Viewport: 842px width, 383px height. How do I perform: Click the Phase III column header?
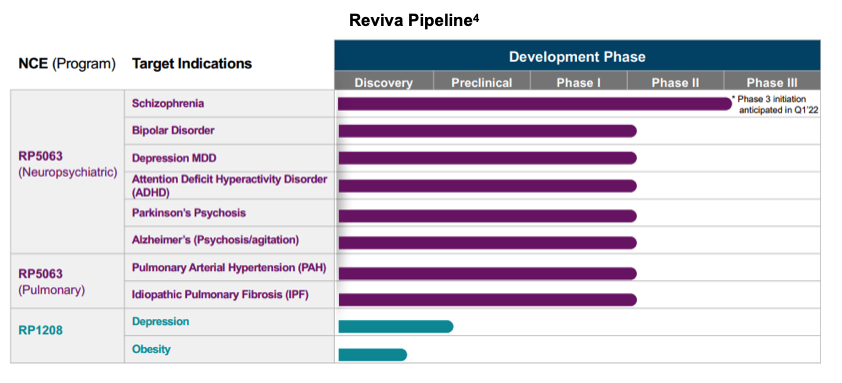772,82
